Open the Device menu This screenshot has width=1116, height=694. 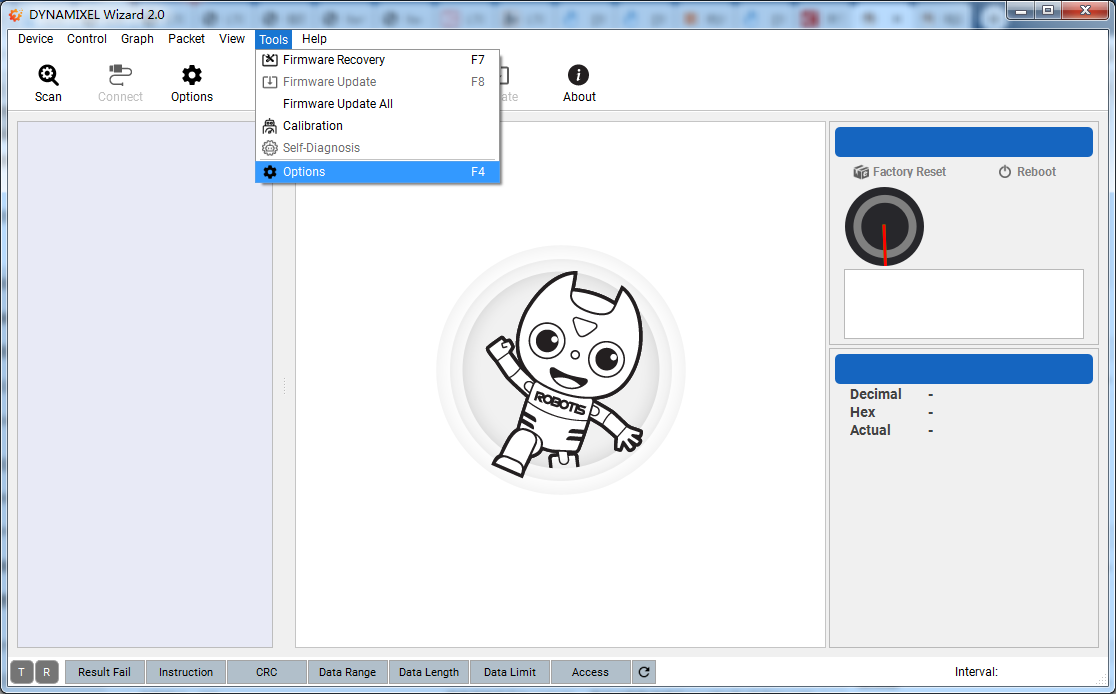click(36, 39)
